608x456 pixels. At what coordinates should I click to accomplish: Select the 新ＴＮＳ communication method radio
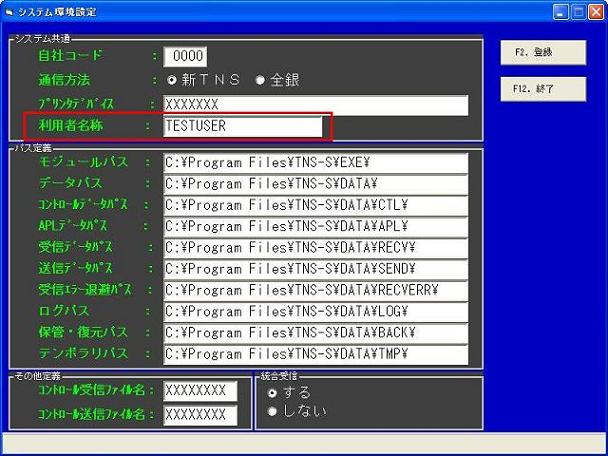(x=171, y=80)
